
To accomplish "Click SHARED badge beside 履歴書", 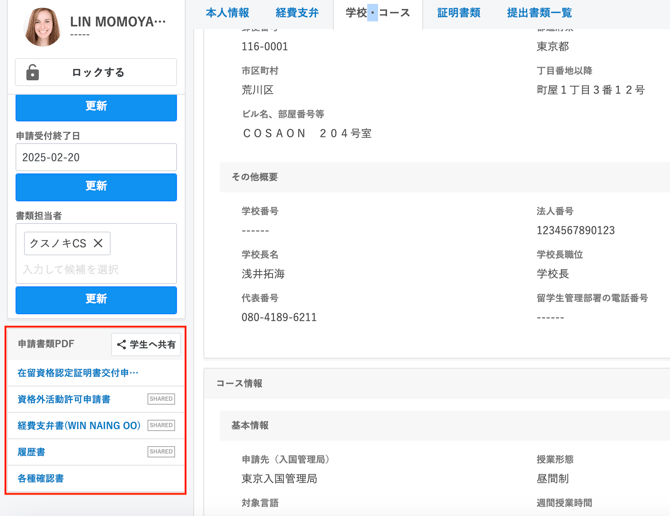I will (161, 452).
